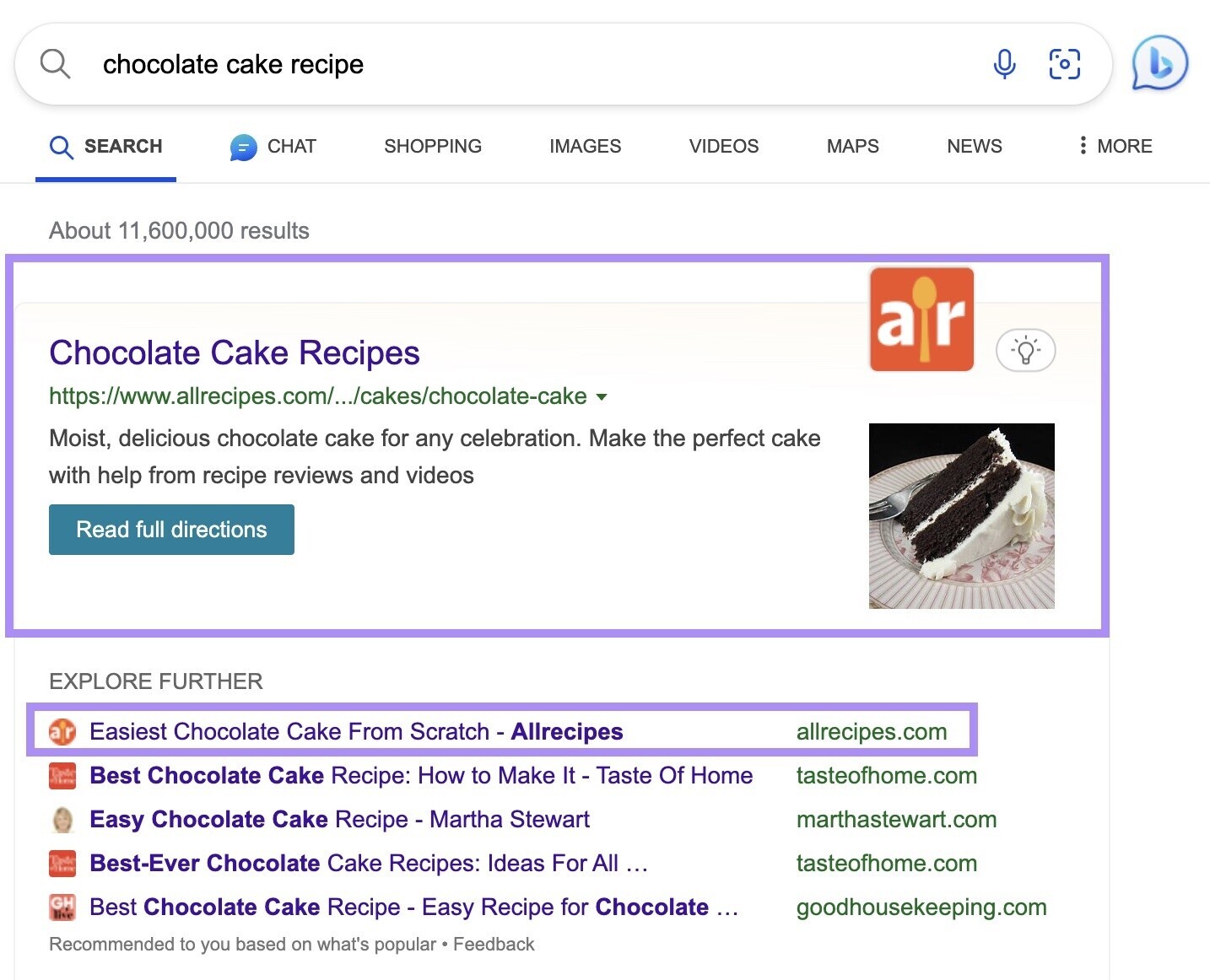Click the Read full directions button
1210x980 pixels.
click(x=170, y=529)
